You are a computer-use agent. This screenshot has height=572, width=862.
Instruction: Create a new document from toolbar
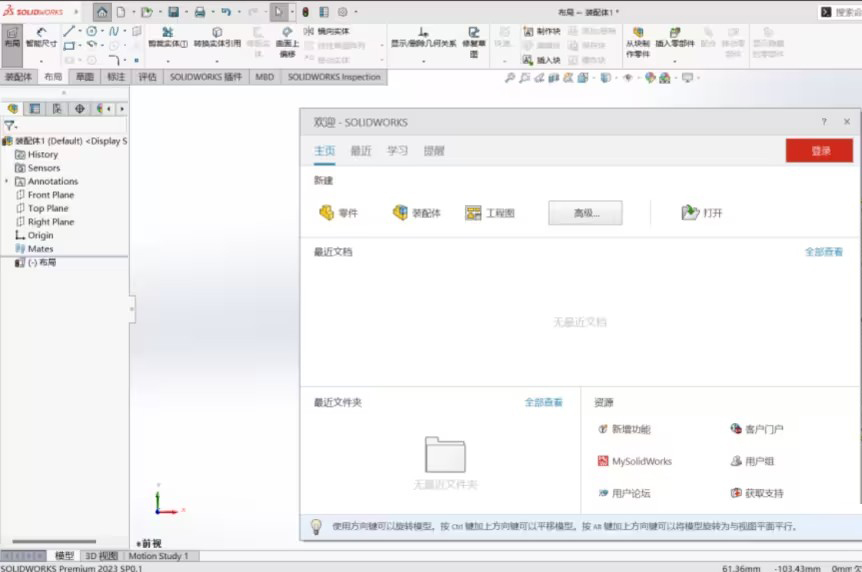click(x=121, y=12)
